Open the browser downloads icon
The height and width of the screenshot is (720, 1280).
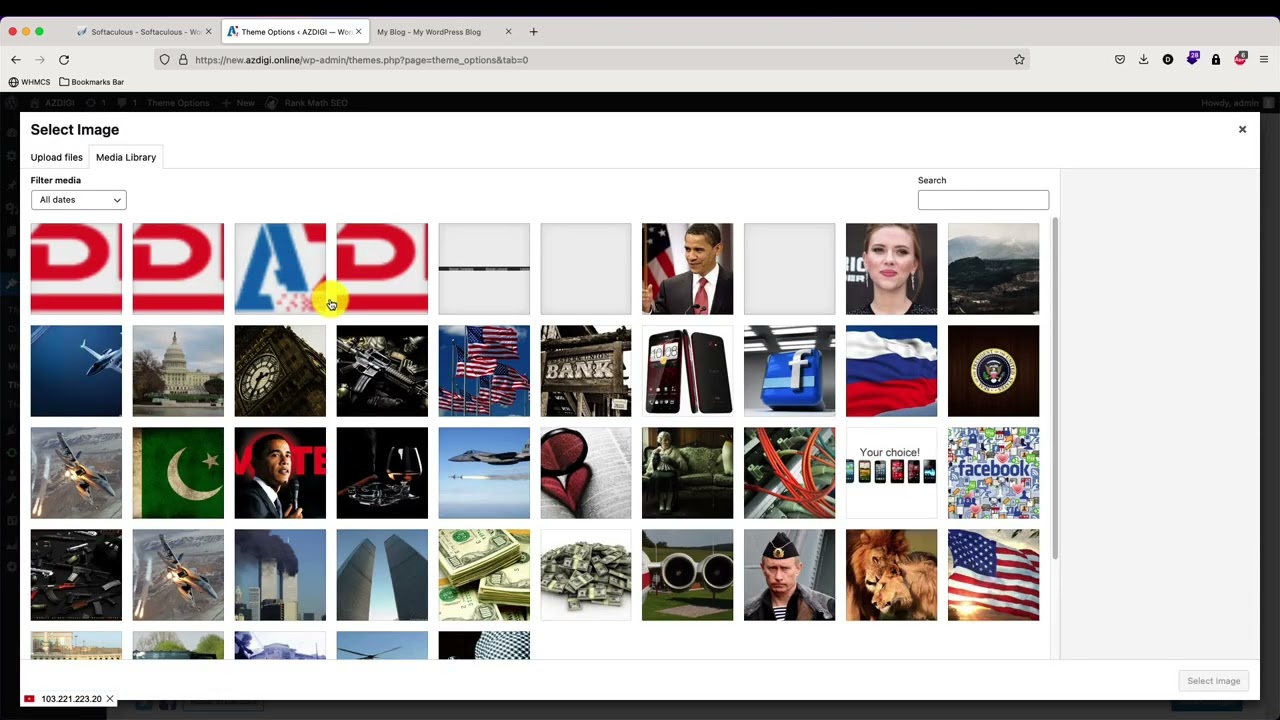pyautogui.click(x=1144, y=60)
